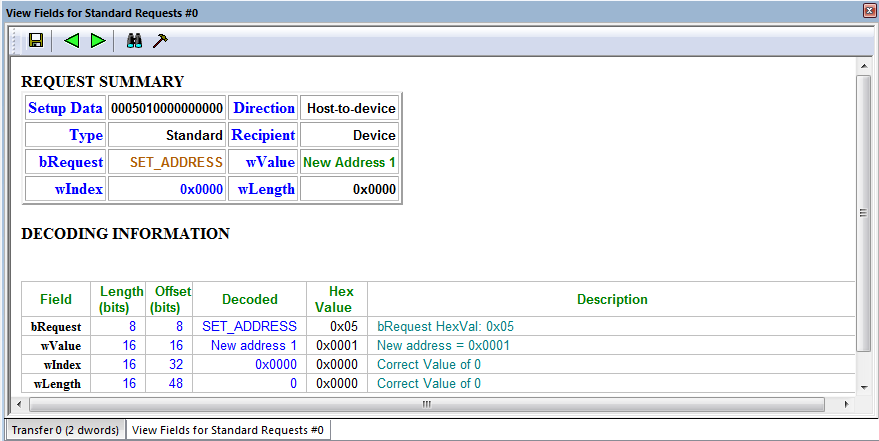Open settings with the hammer tool icon
This screenshot has width=879, height=441.
[x=160, y=40]
